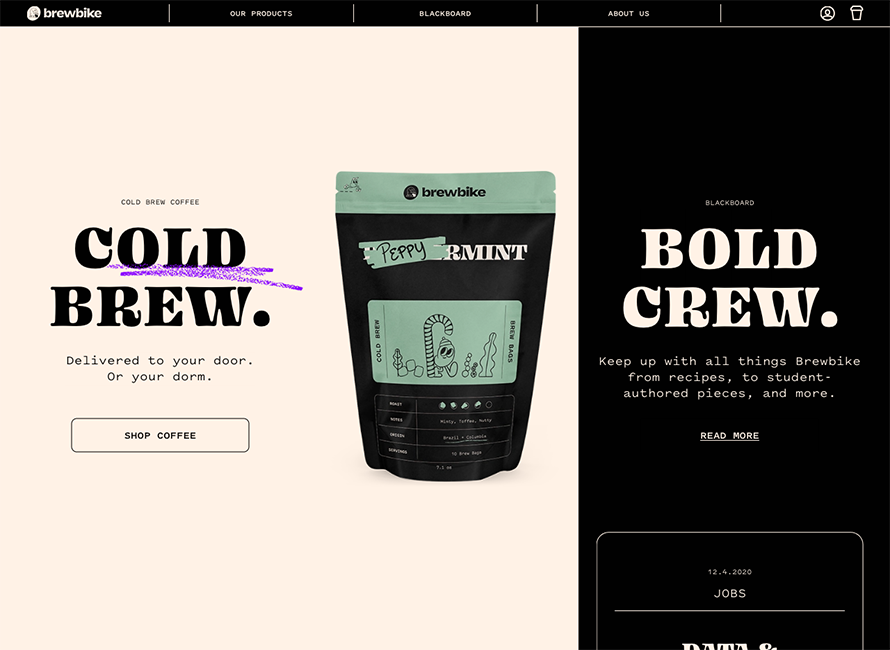The image size is (890, 650).
Task: Open the Our Products menu
Action: tap(261, 14)
